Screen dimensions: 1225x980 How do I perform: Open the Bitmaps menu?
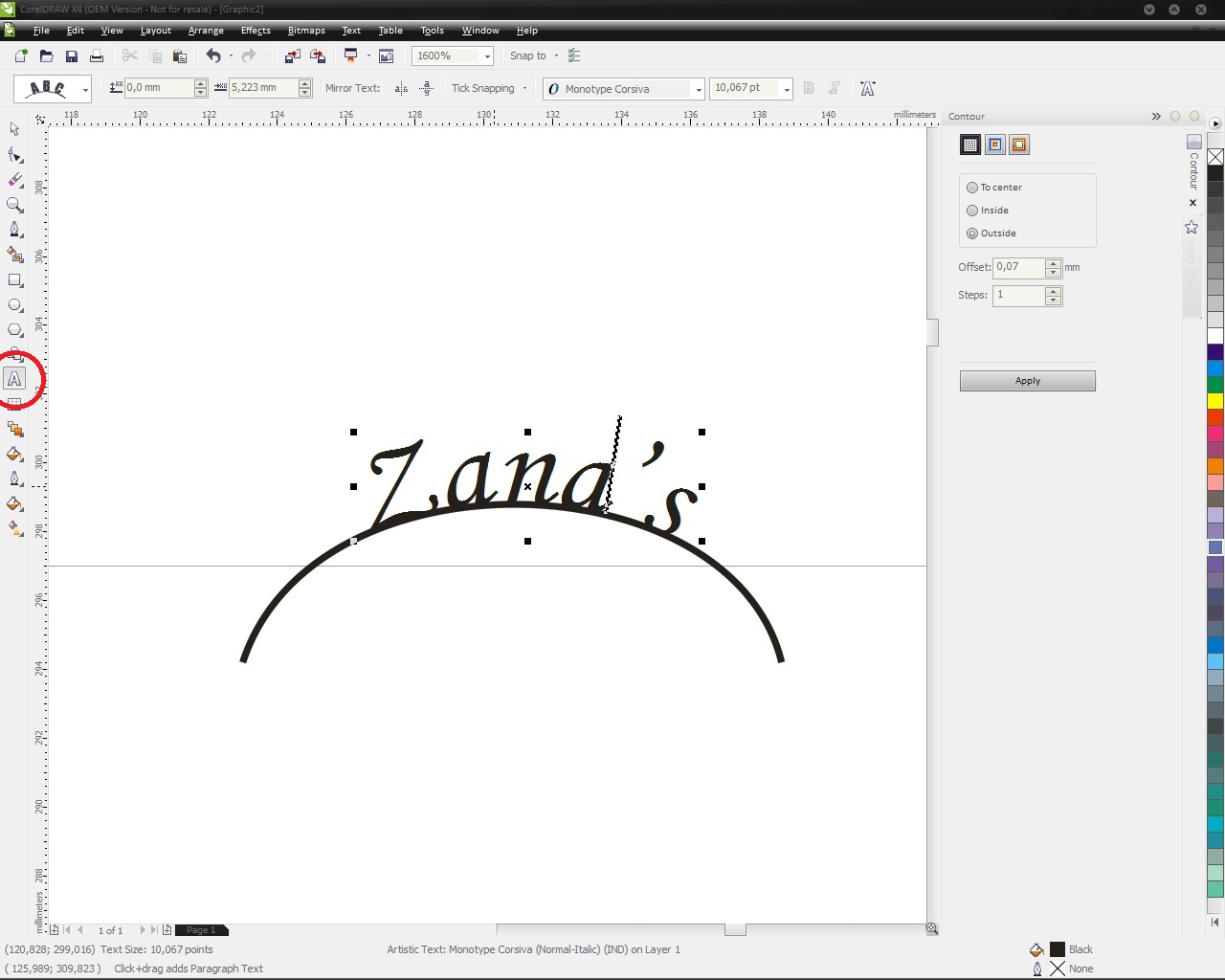306,30
